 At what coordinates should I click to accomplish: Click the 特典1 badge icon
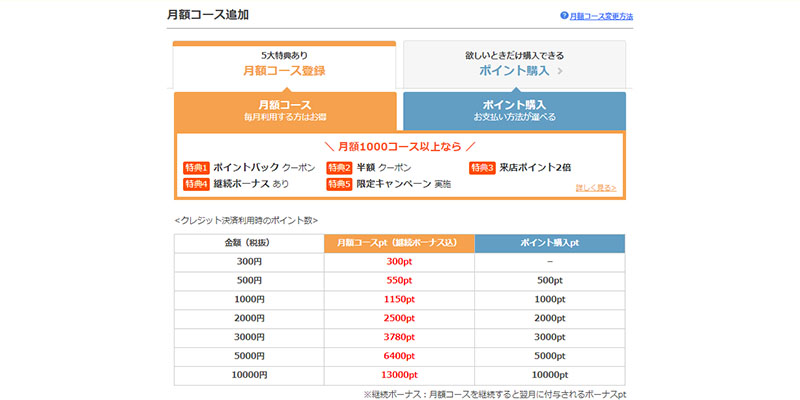pyautogui.click(x=195, y=167)
